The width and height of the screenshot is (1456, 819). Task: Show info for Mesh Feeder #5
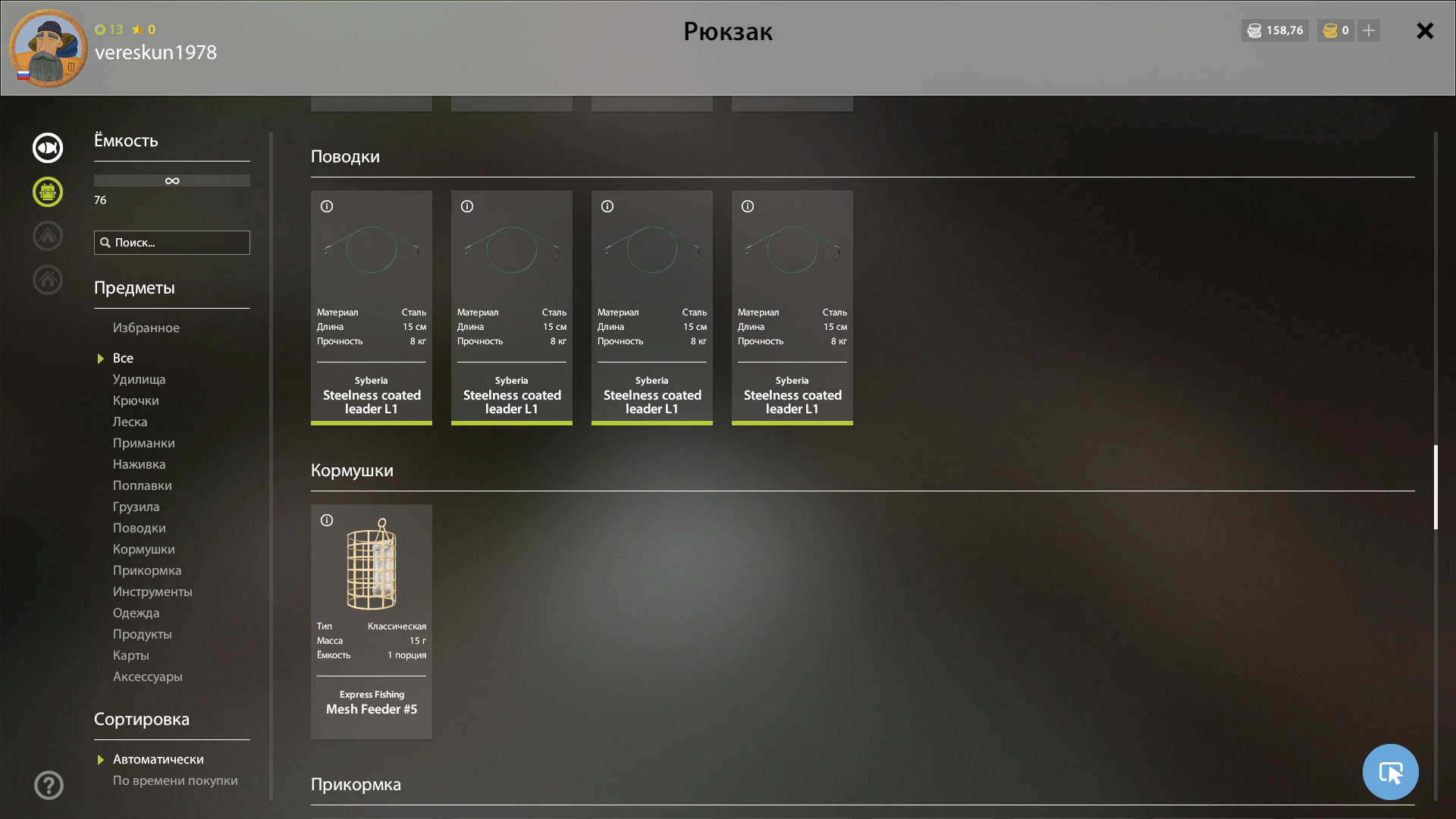click(327, 520)
